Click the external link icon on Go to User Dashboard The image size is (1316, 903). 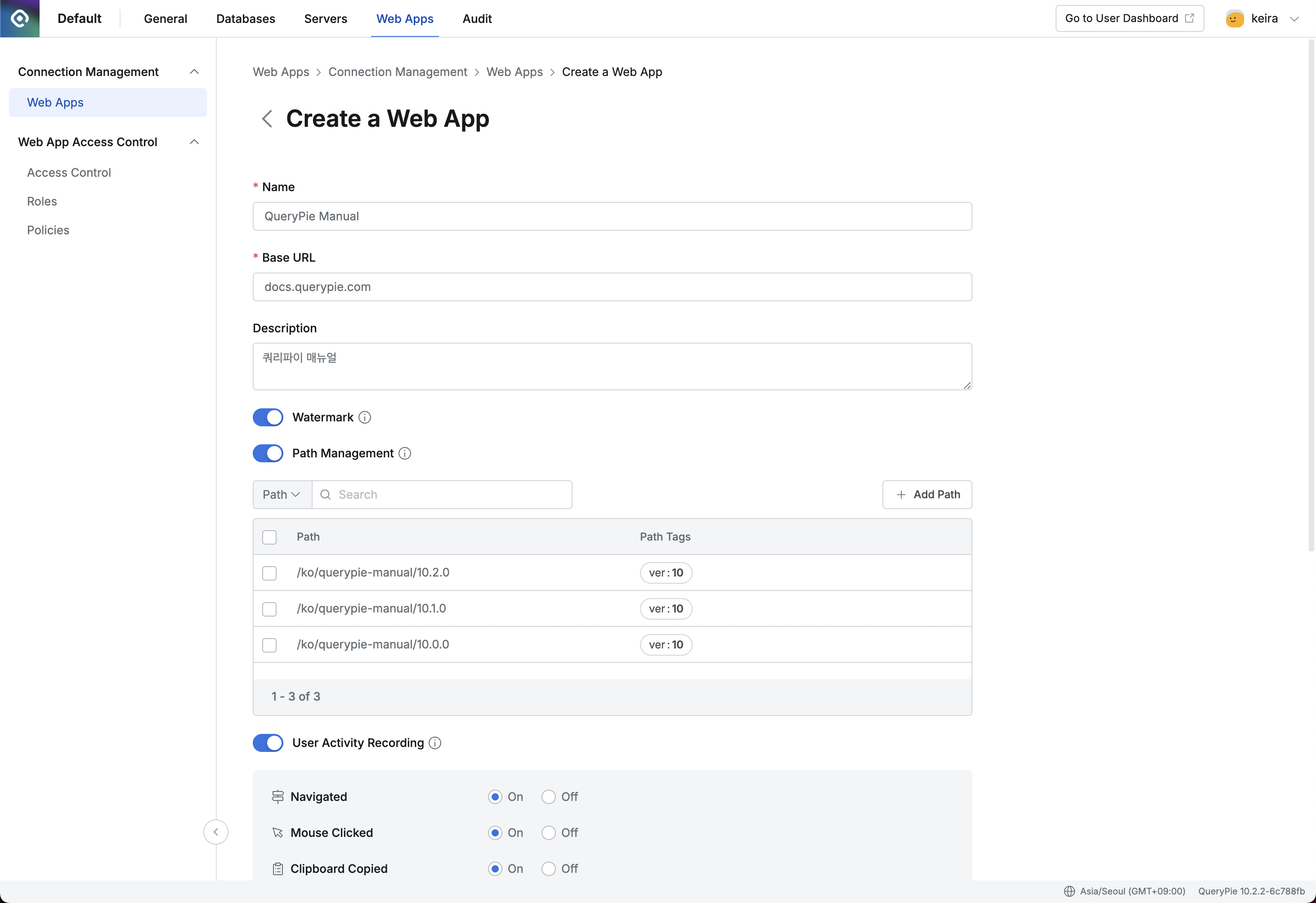click(x=1190, y=18)
